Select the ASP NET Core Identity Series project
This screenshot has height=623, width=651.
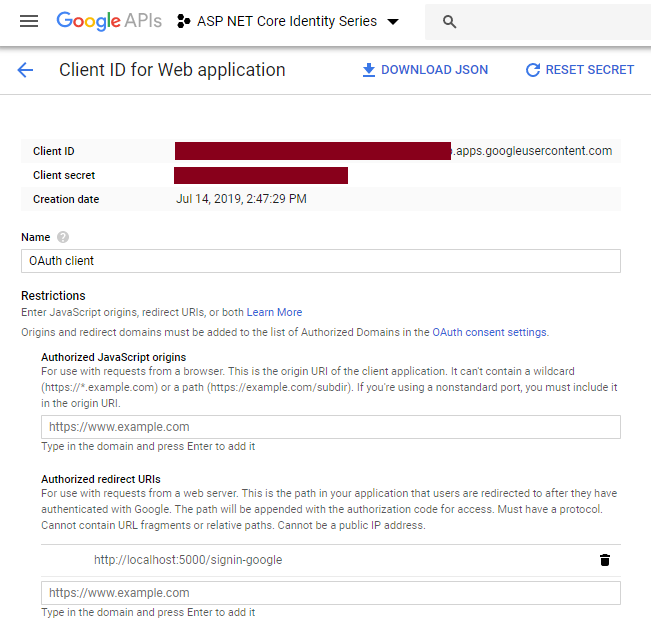tap(287, 21)
